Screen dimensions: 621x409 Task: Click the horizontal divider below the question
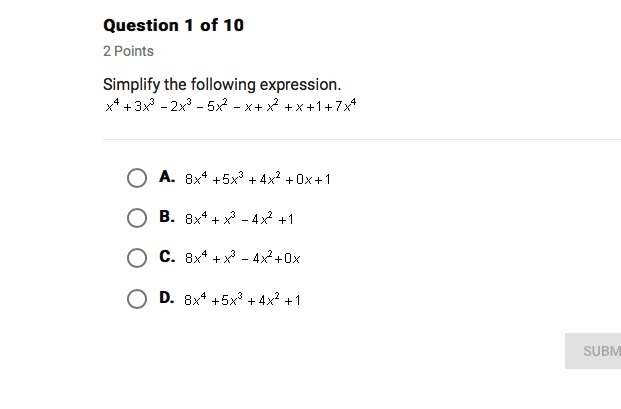[360, 140]
